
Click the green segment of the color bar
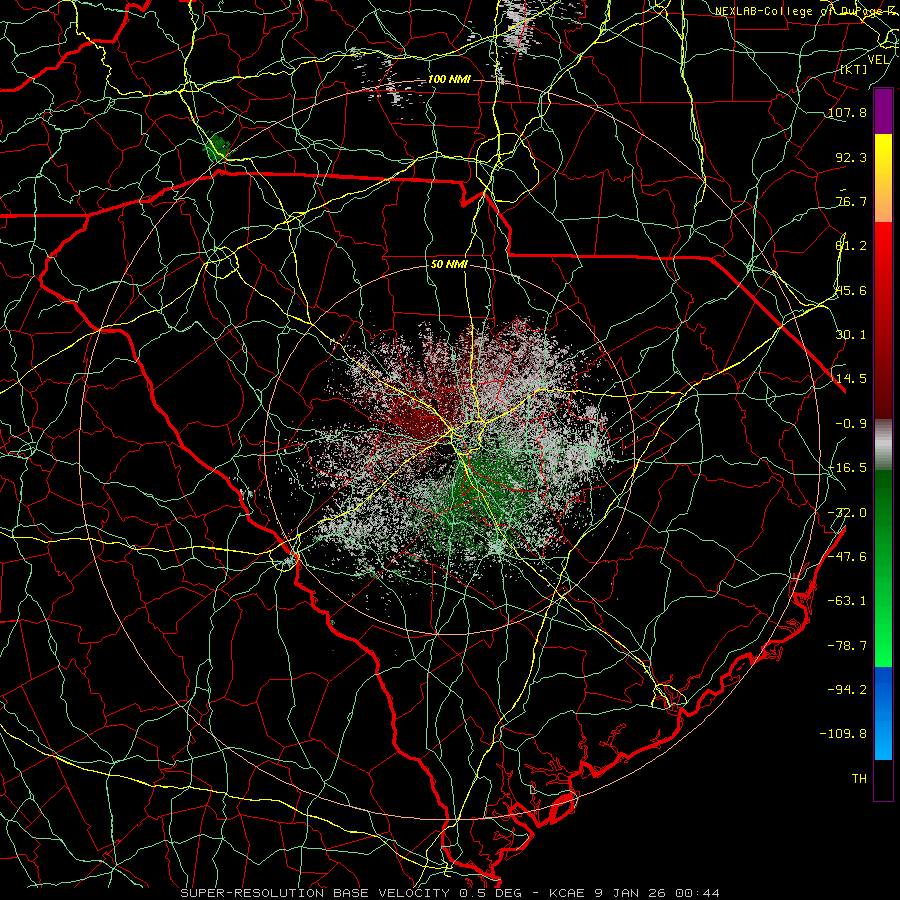(883, 568)
